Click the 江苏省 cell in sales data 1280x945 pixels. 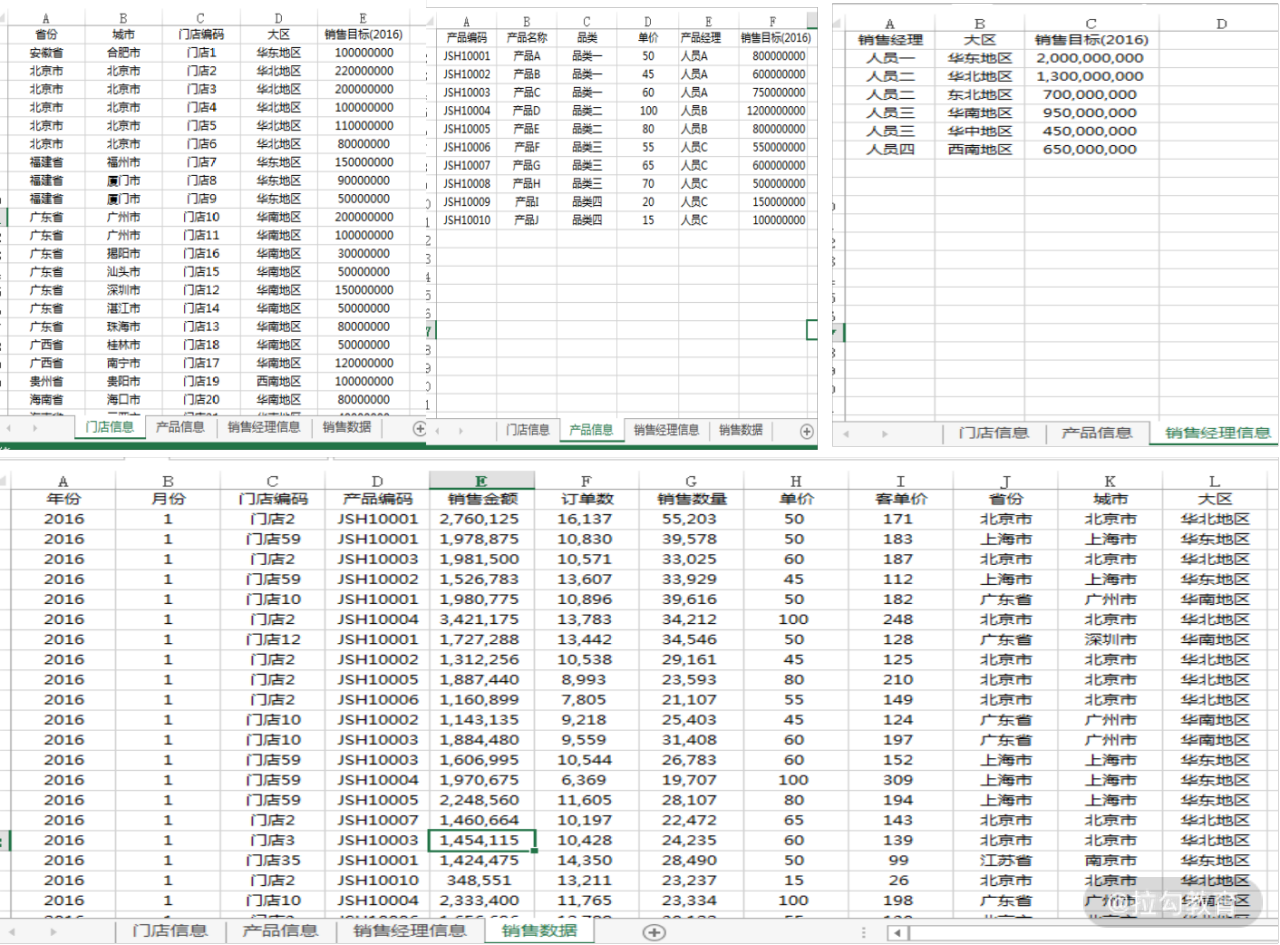point(1005,860)
